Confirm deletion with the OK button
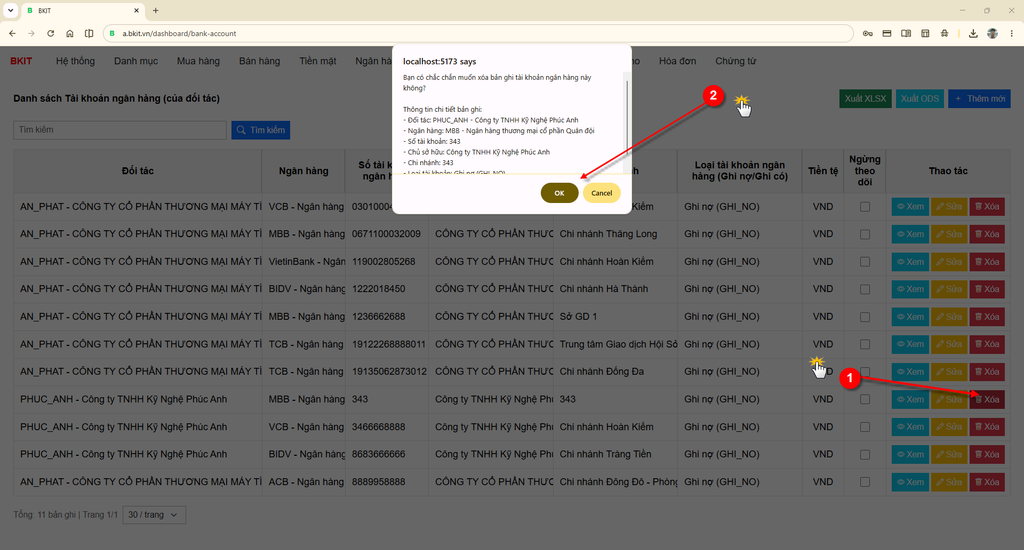 [559, 193]
